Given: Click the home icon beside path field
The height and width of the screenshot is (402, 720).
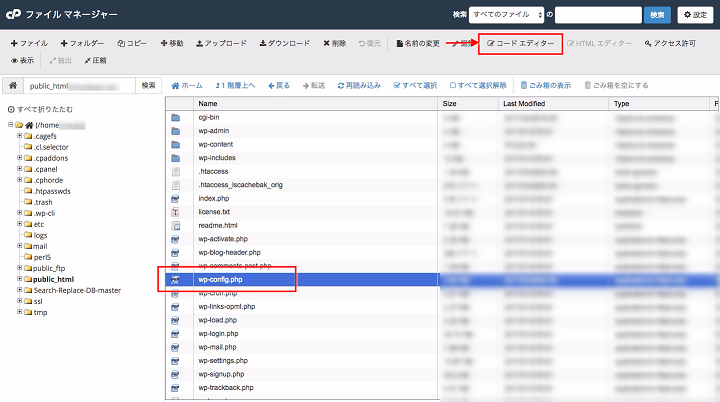Looking at the screenshot, I should tap(13, 85).
